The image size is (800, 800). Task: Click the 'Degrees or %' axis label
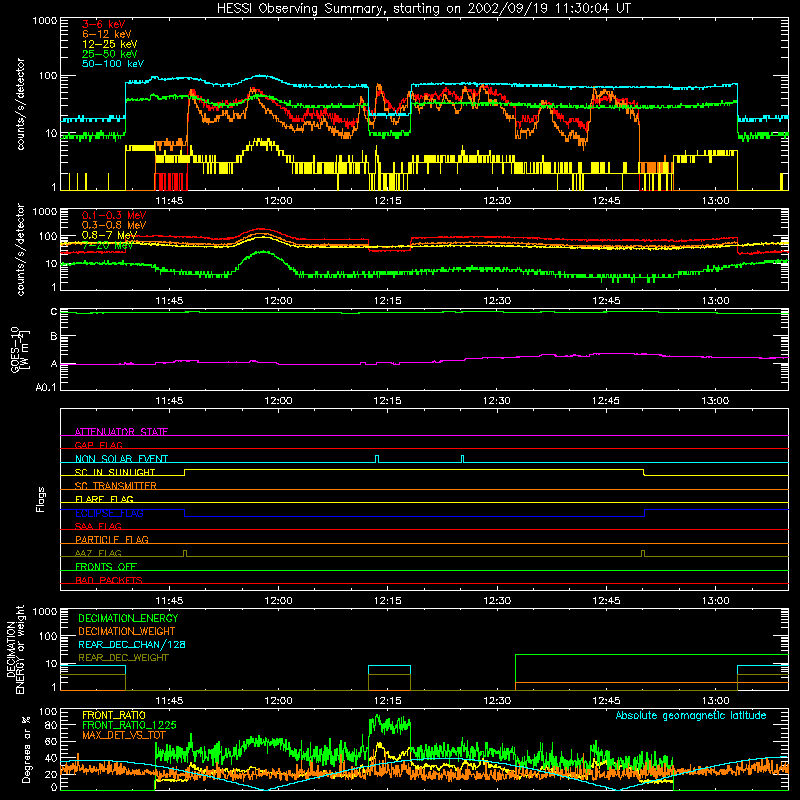26,749
